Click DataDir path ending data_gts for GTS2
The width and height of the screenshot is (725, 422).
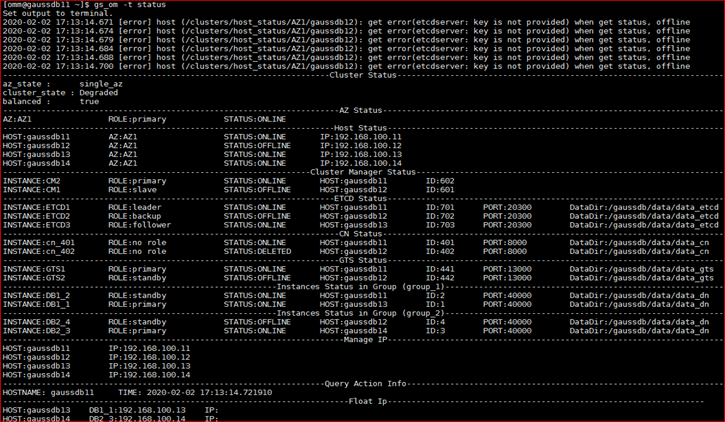point(642,278)
